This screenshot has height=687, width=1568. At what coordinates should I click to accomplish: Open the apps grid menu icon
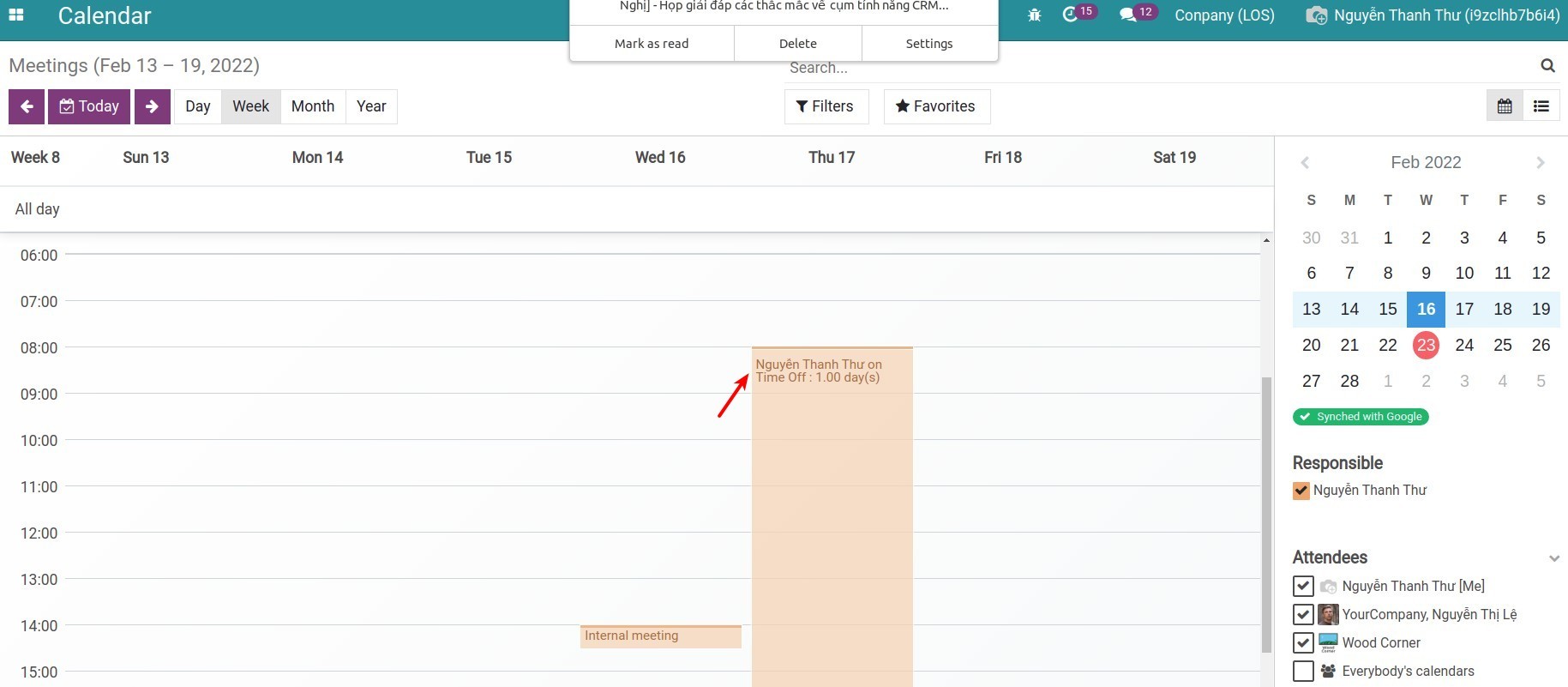tap(16, 15)
